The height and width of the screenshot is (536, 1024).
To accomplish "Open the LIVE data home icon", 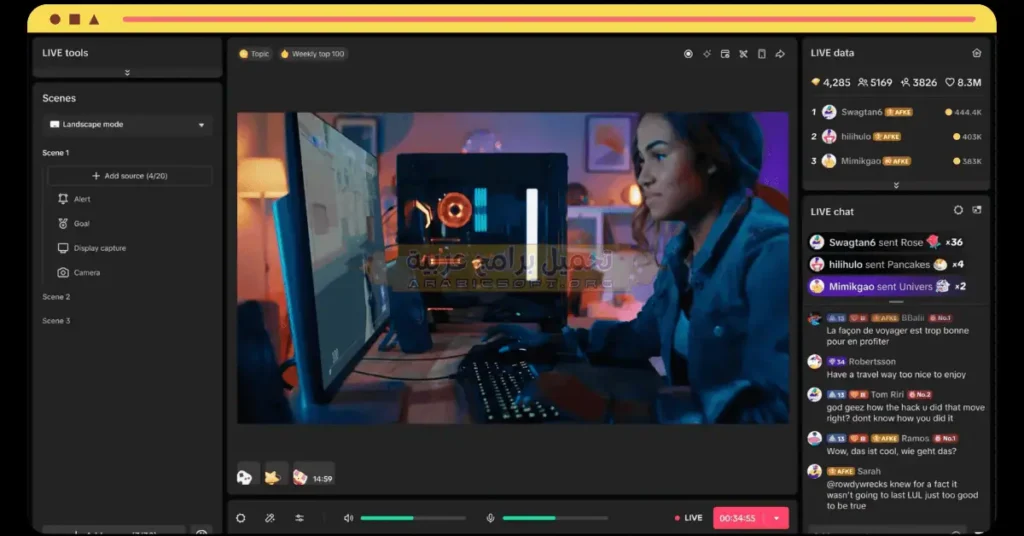I will [976, 53].
